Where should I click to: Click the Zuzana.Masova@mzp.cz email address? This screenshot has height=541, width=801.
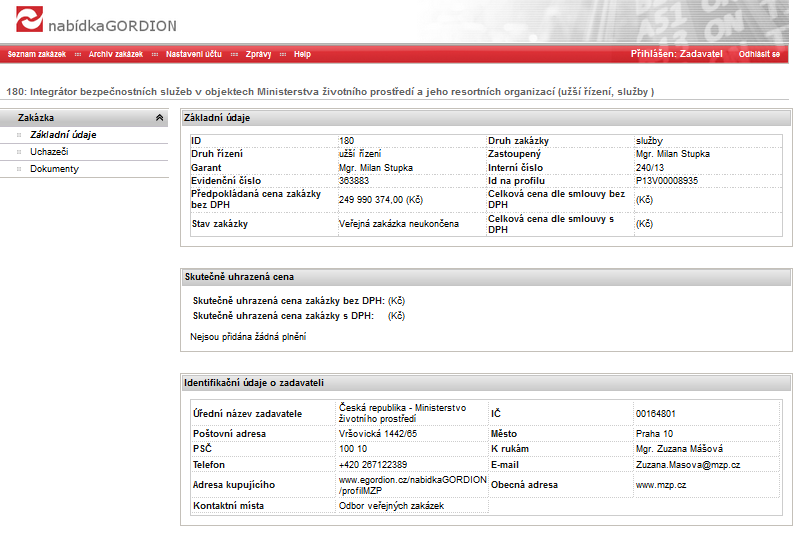coord(687,465)
